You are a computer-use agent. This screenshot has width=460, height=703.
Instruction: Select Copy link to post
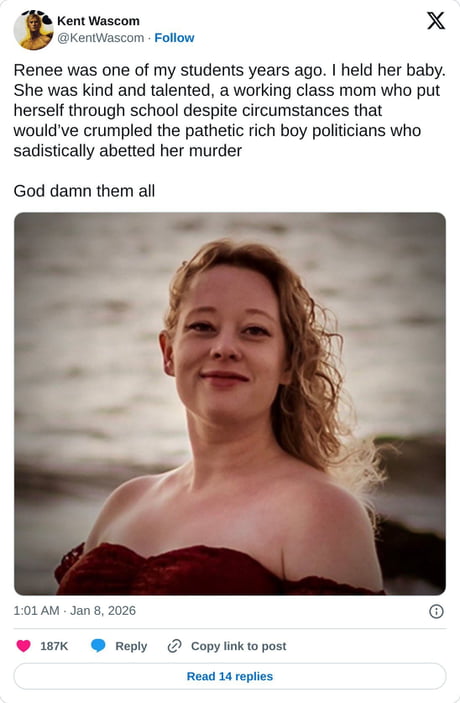[239, 646]
